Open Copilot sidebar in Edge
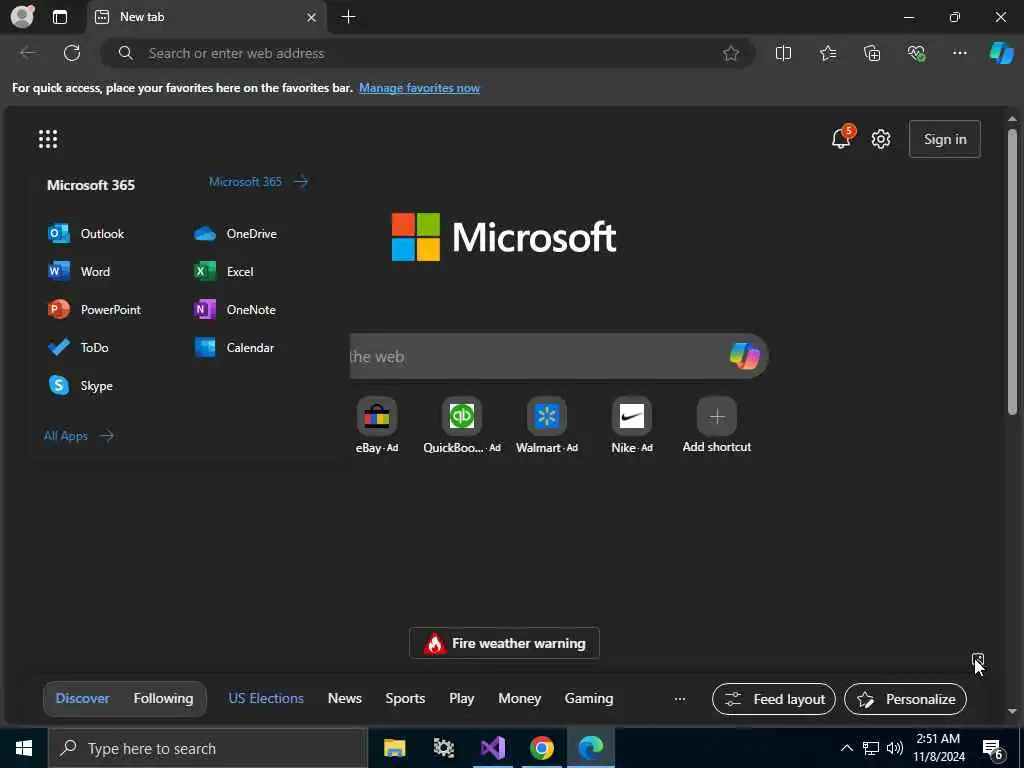 tap(1001, 54)
